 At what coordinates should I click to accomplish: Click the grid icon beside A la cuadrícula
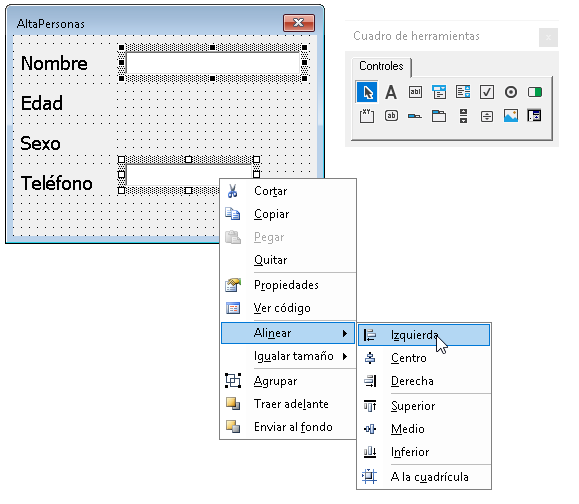[x=369, y=476]
